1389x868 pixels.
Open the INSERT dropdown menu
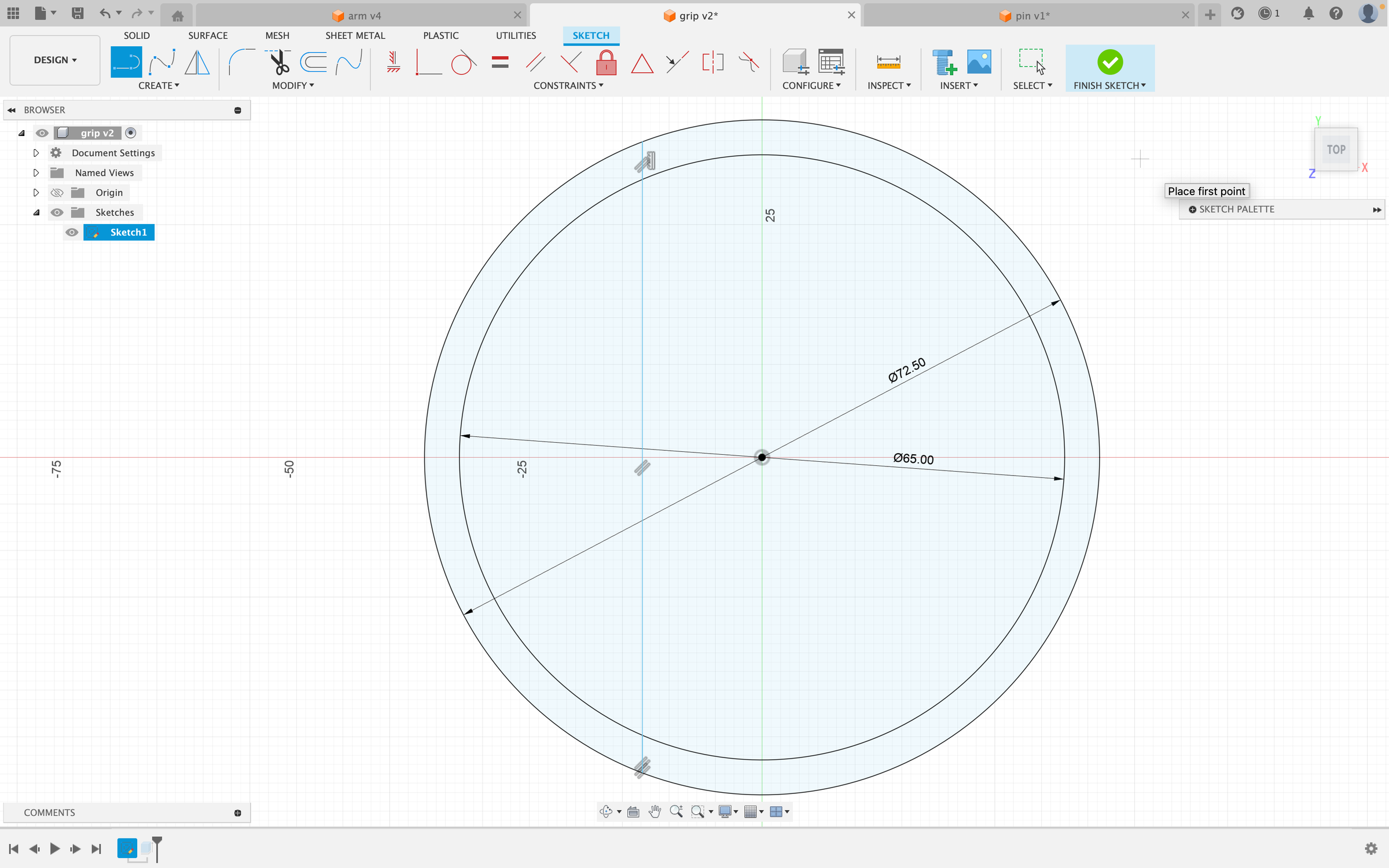click(x=959, y=86)
